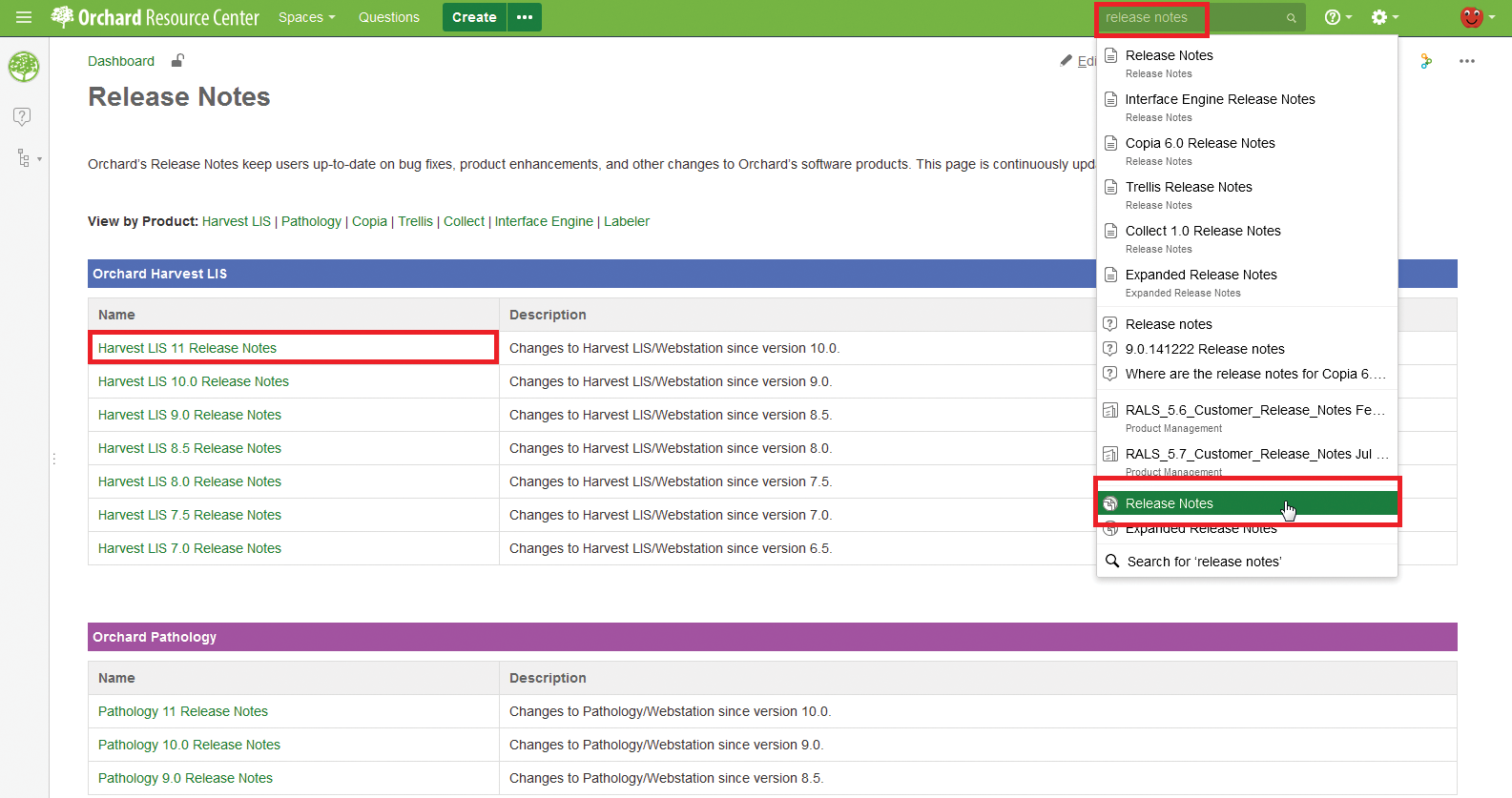Select Interface Engine Release Notes result
Viewport: 1512px width, 798px height.
(x=1247, y=107)
